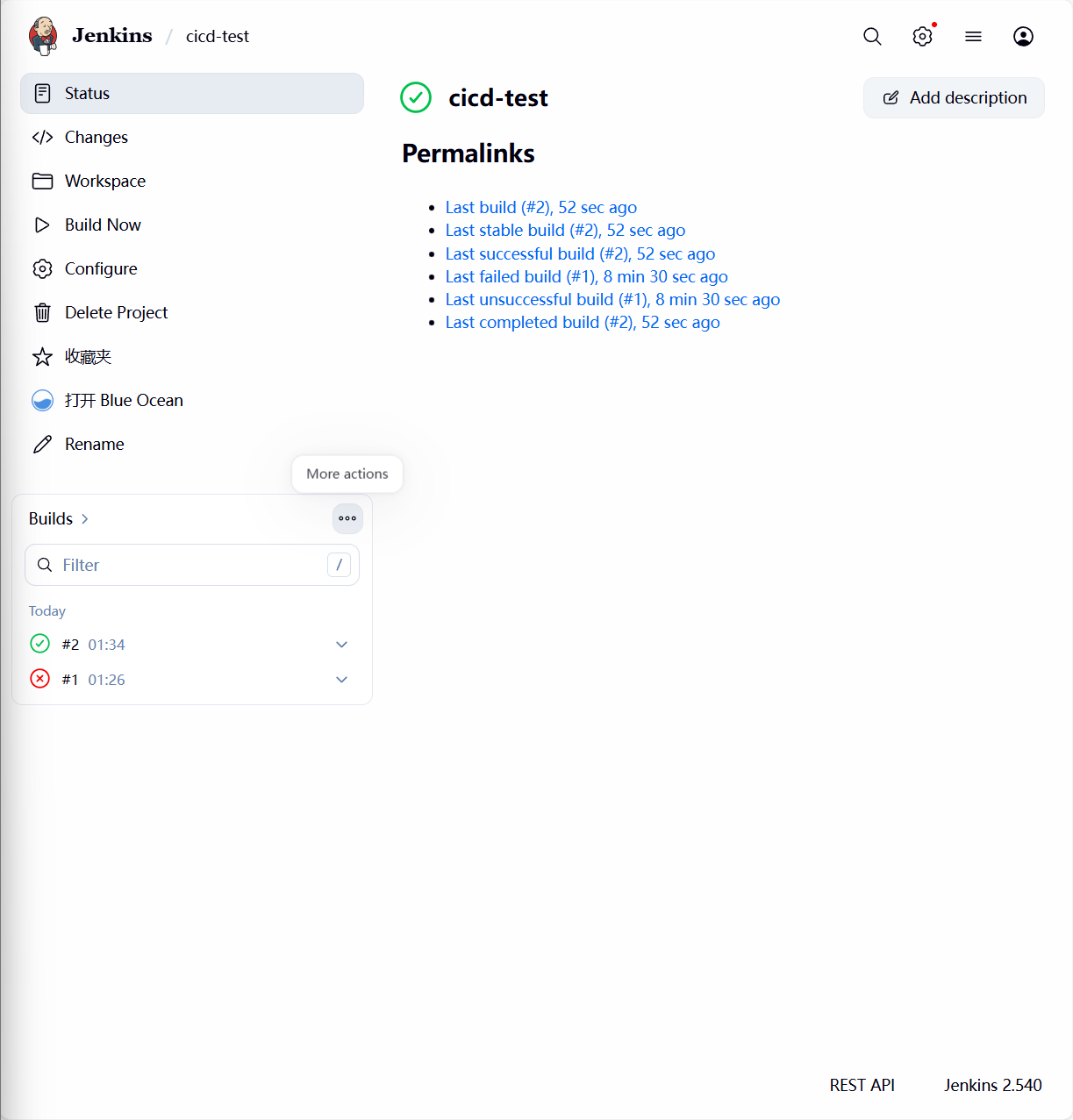Click time 01:26 of build #1
The image size is (1073, 1120).
[x=106, y=680]
